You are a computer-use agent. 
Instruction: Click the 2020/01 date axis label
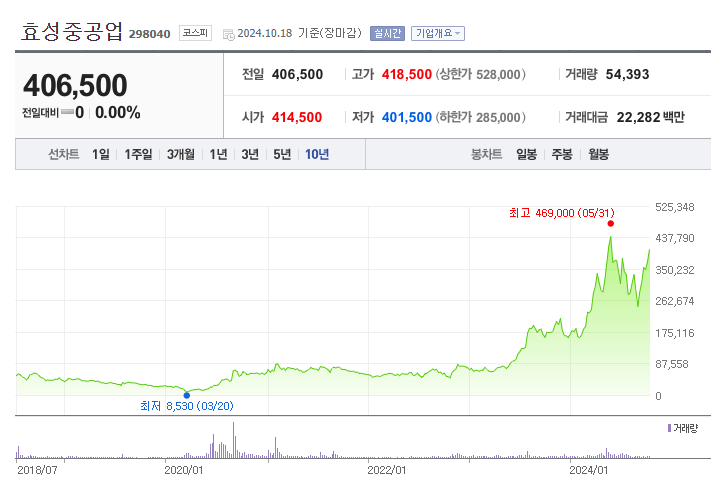tap(184, 470)
